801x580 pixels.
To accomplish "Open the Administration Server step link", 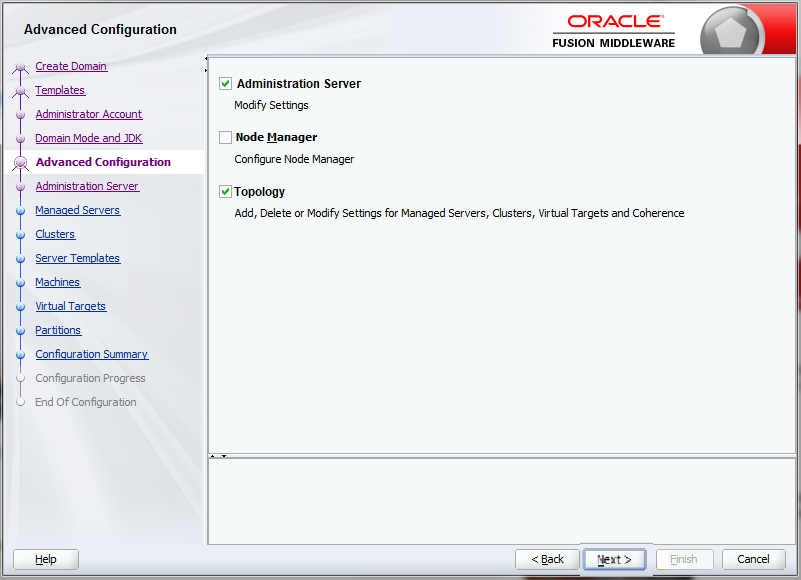I will click(x=87, y=186).
